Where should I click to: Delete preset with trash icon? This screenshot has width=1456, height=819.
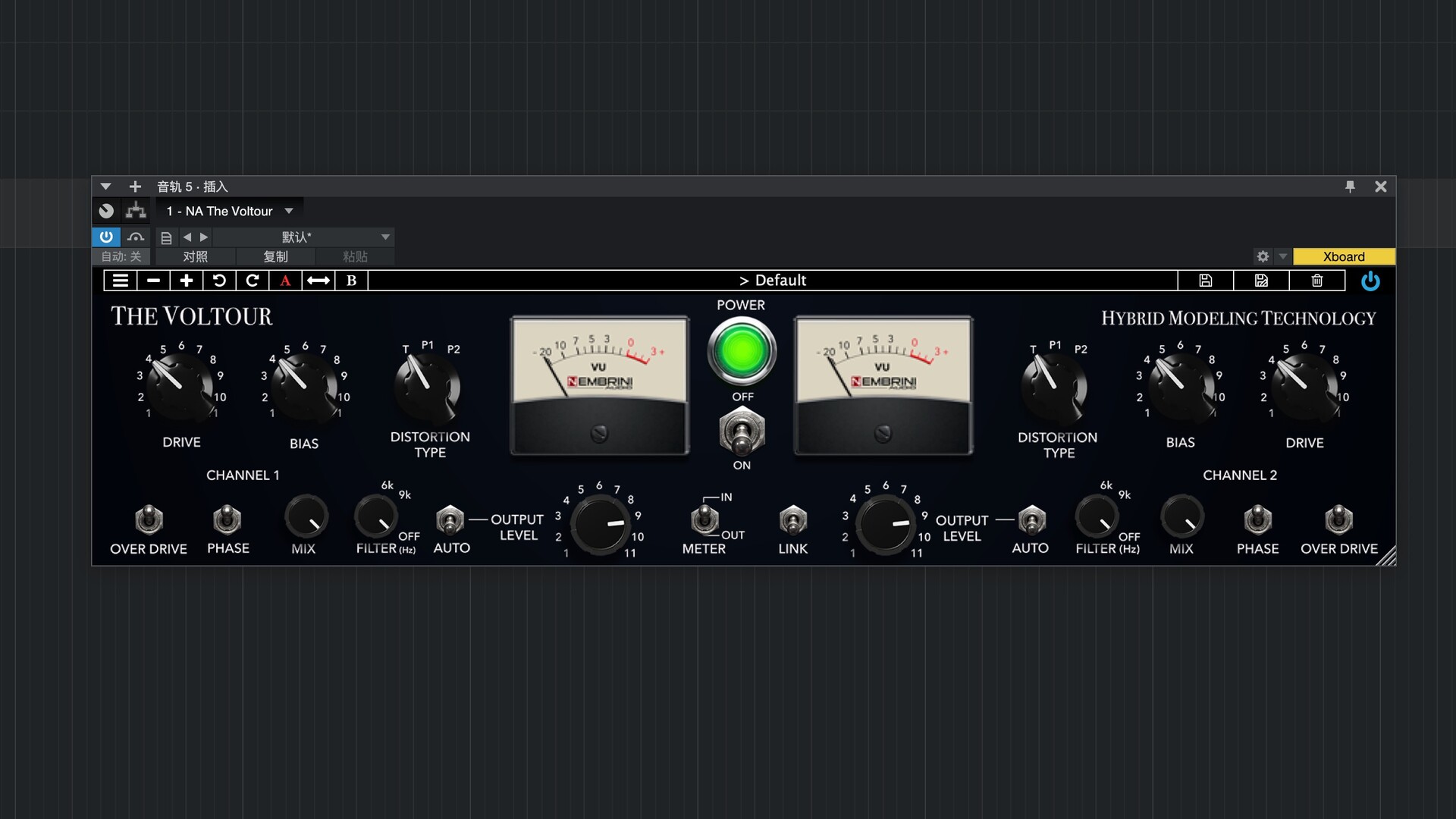1317,281
